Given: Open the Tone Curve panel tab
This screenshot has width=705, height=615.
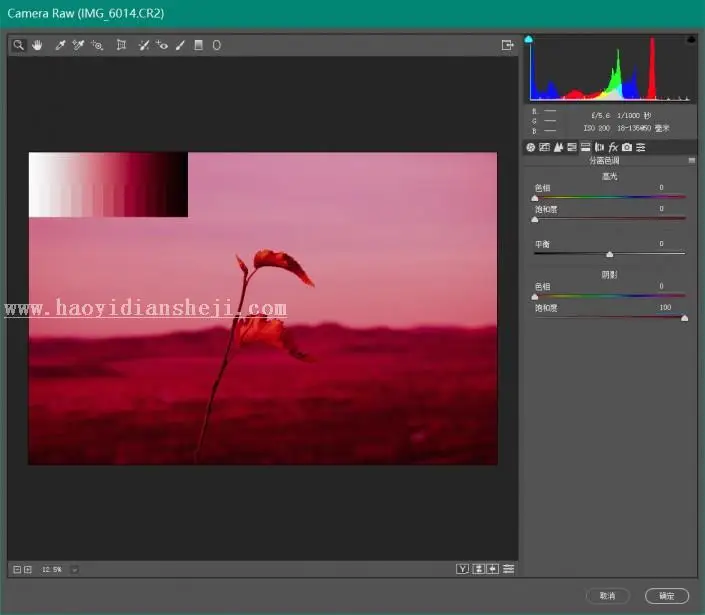Looking at the screenshot, I should point(544,147).
